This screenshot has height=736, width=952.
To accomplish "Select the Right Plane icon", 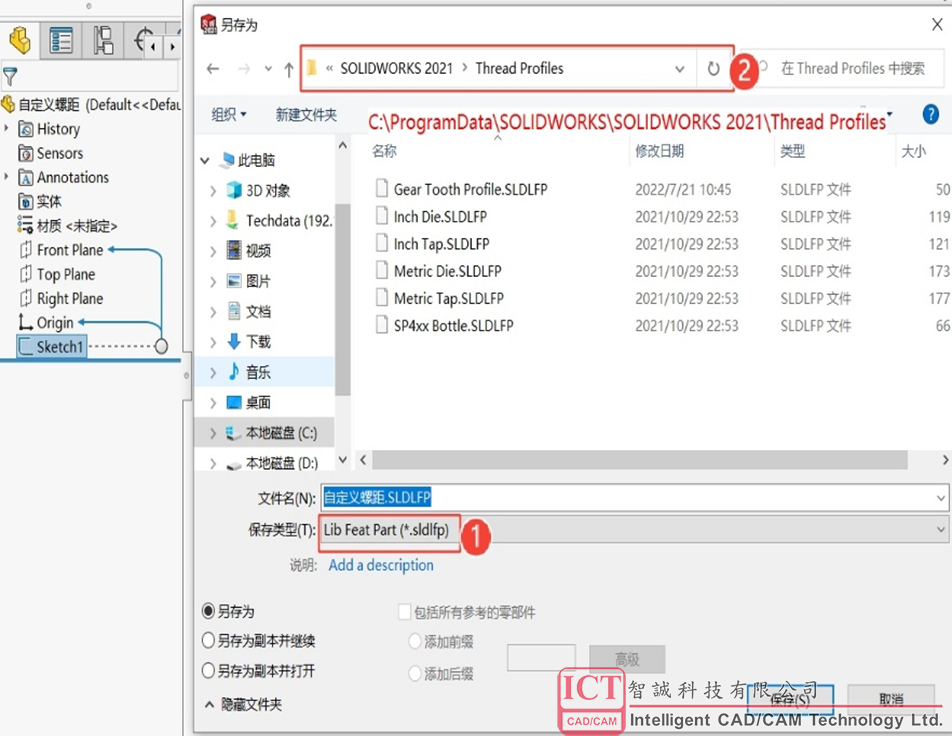I will pos(26,298).
